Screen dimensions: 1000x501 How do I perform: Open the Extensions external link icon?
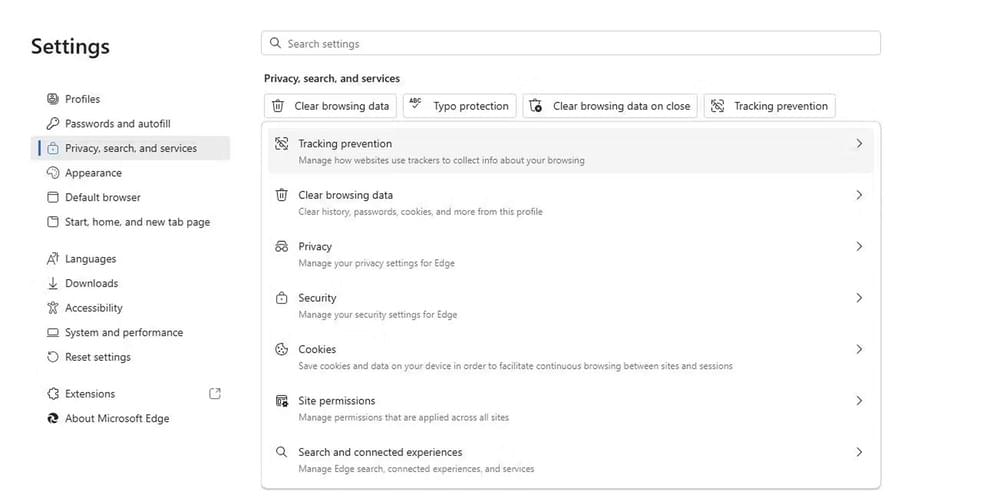[x=215, y=394]
